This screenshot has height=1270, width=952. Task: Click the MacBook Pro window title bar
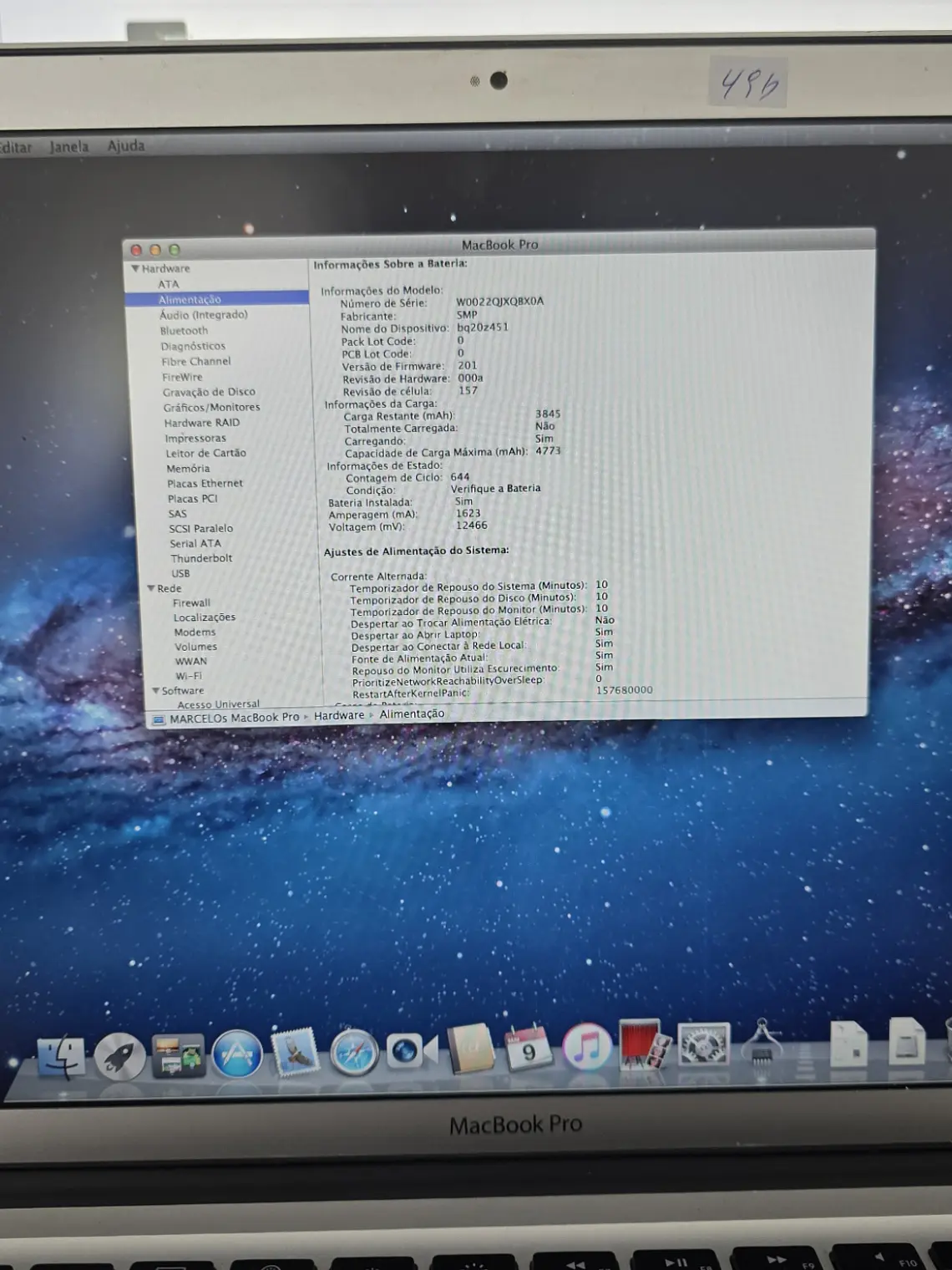pos(499,246)
